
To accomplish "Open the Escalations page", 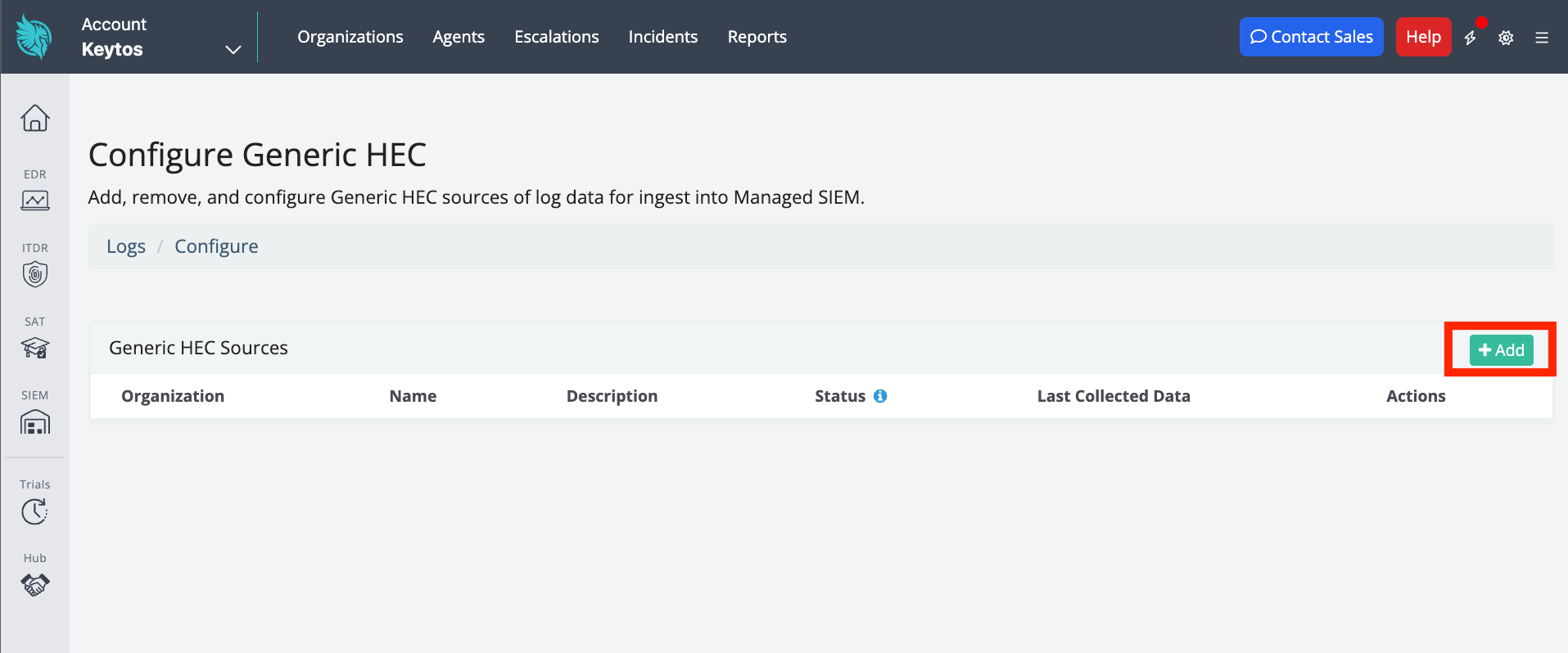I will (x=556, y=37).
